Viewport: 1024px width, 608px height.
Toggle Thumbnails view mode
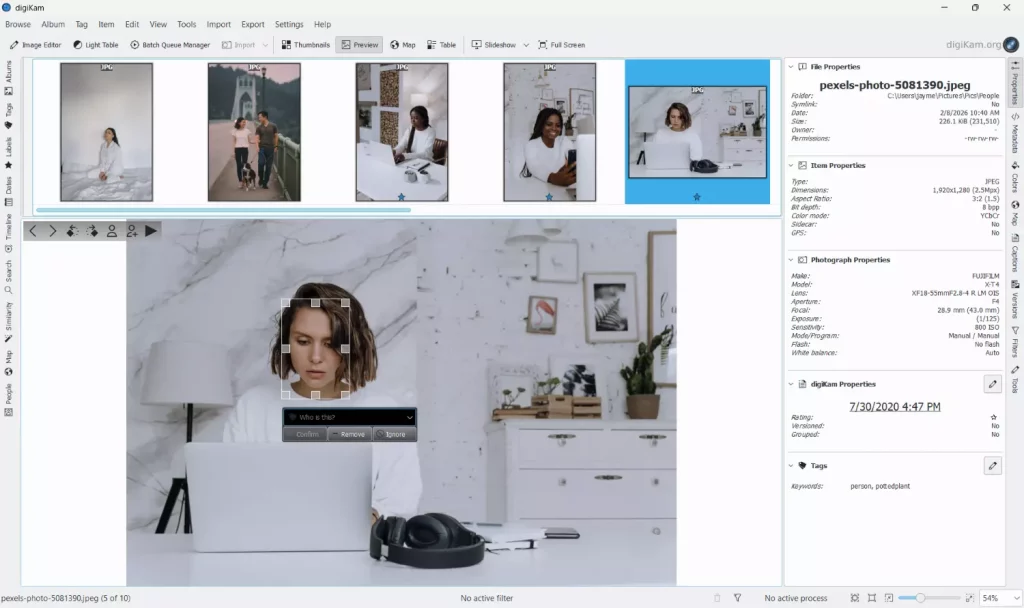[x=305, y=45]
